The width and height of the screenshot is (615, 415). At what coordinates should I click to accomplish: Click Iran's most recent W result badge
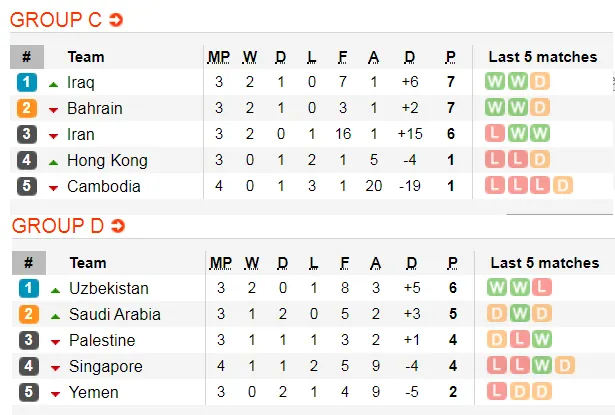click(x=540, y=134)
